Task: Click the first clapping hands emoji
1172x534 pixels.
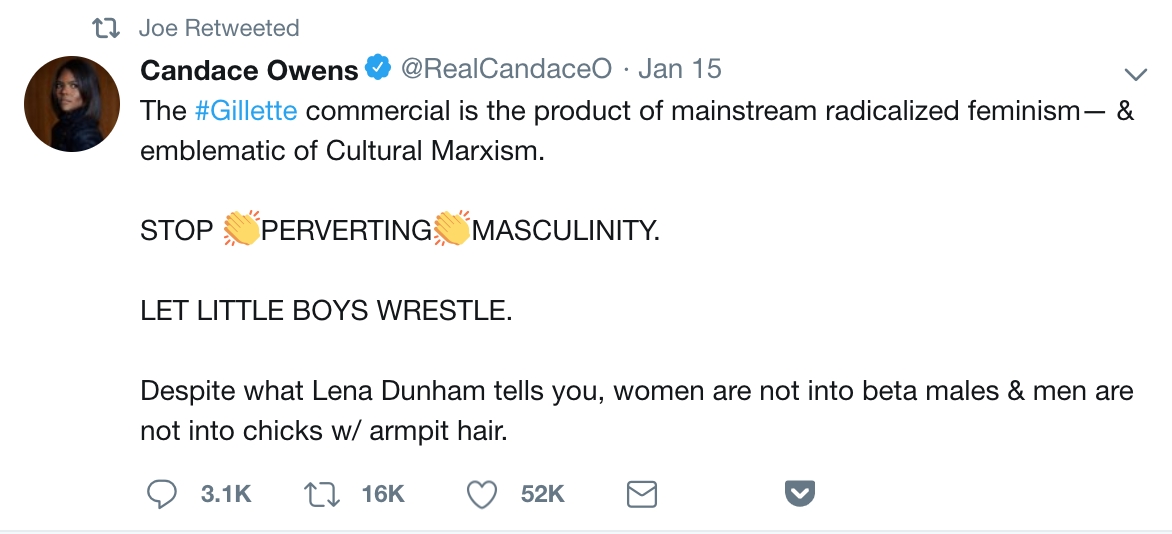Action: (x=241, y=229)
